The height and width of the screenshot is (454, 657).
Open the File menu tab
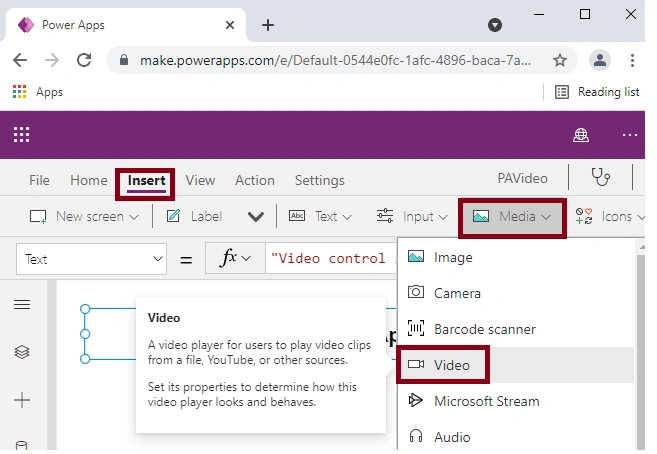(x=39, y=180)
